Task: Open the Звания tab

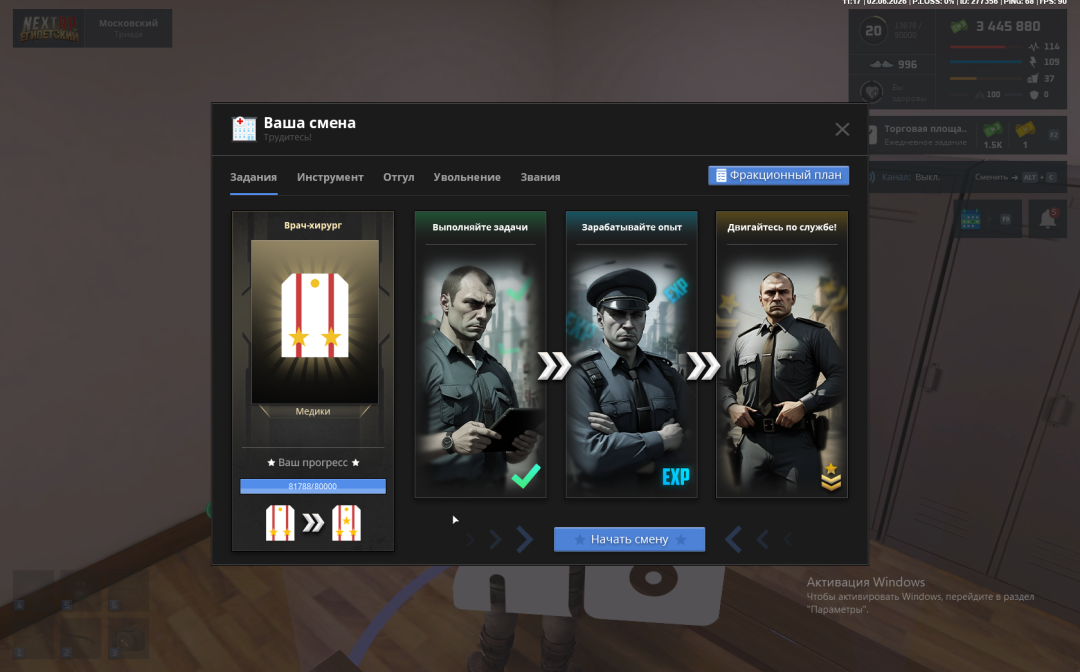Action: tap(540, 177)
